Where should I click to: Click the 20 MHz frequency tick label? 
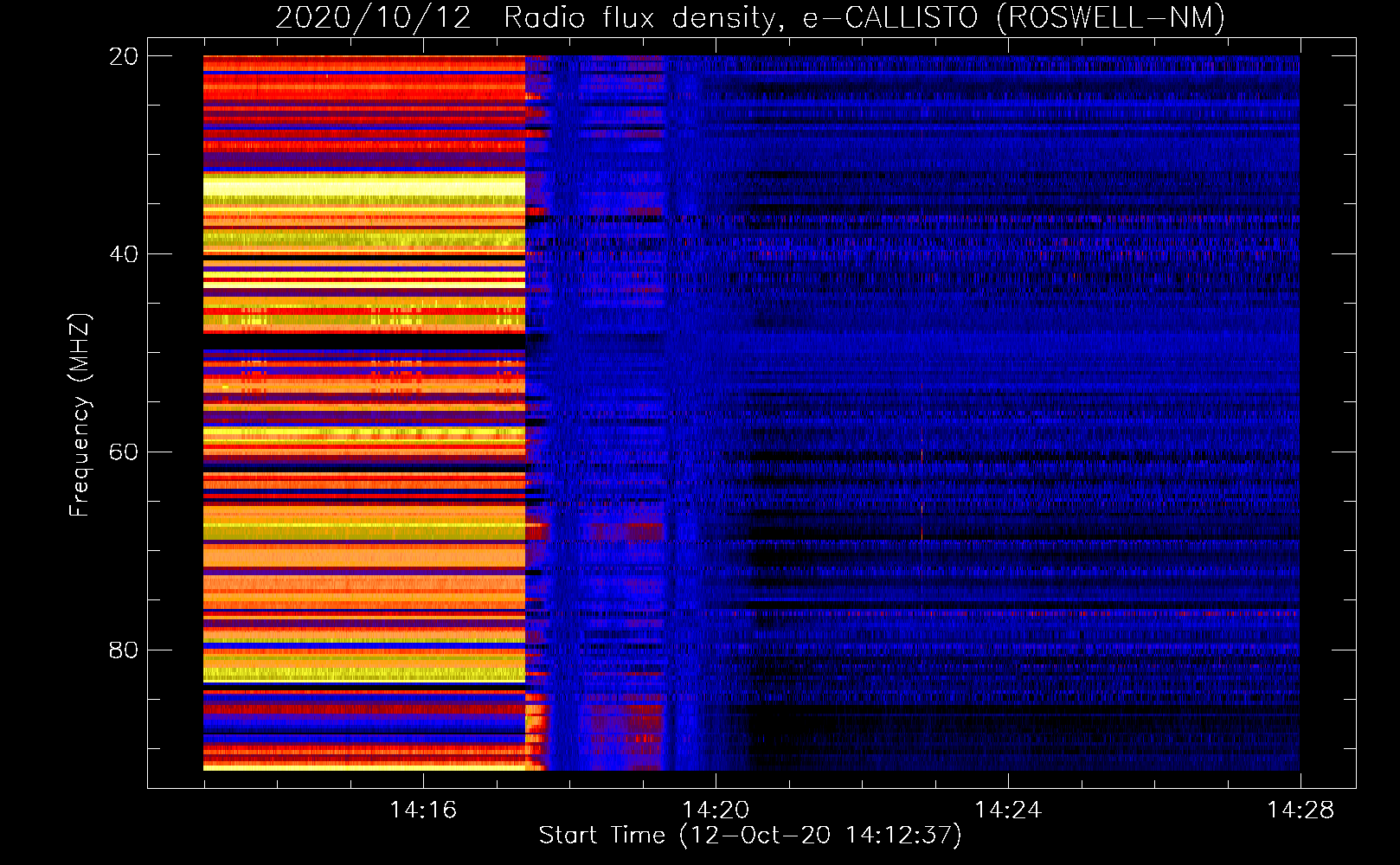(x=123, y=56)
